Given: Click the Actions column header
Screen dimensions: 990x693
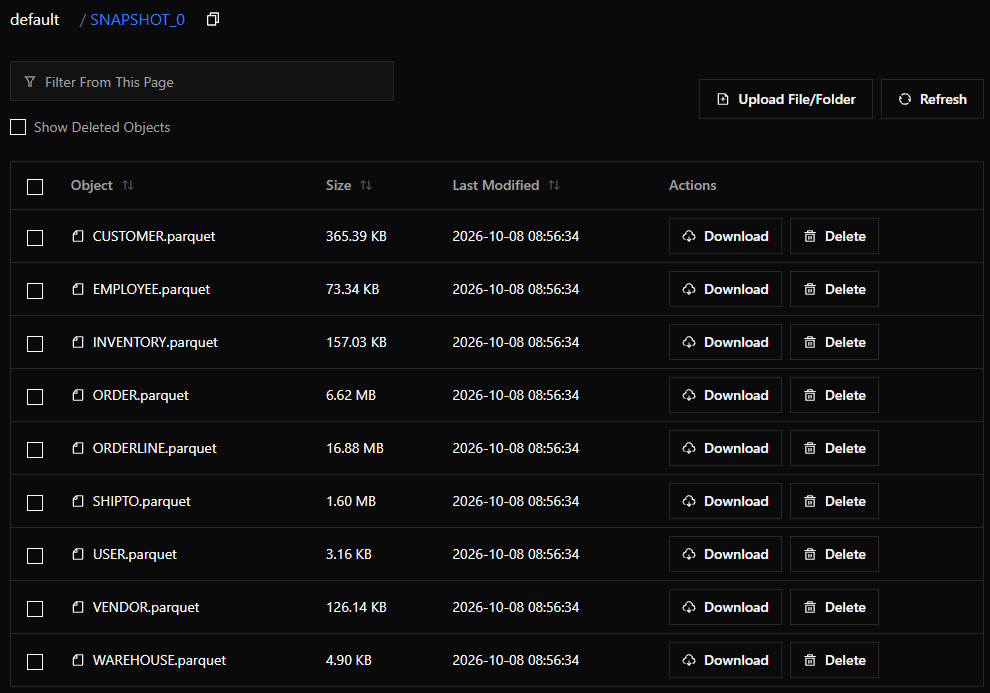Looking at the screenshot, I should 693,185.
